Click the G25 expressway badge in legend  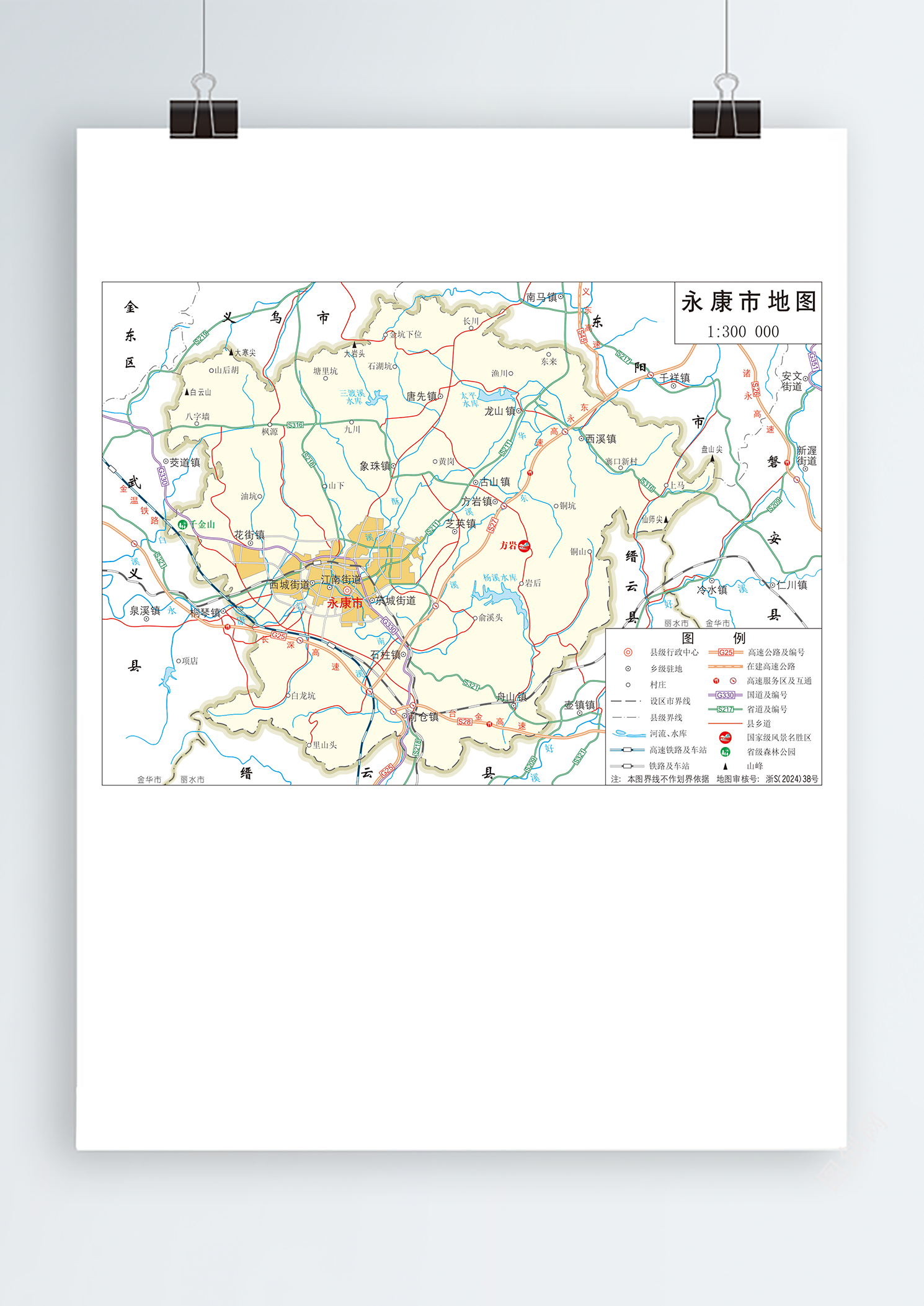[x=726, y=652]
